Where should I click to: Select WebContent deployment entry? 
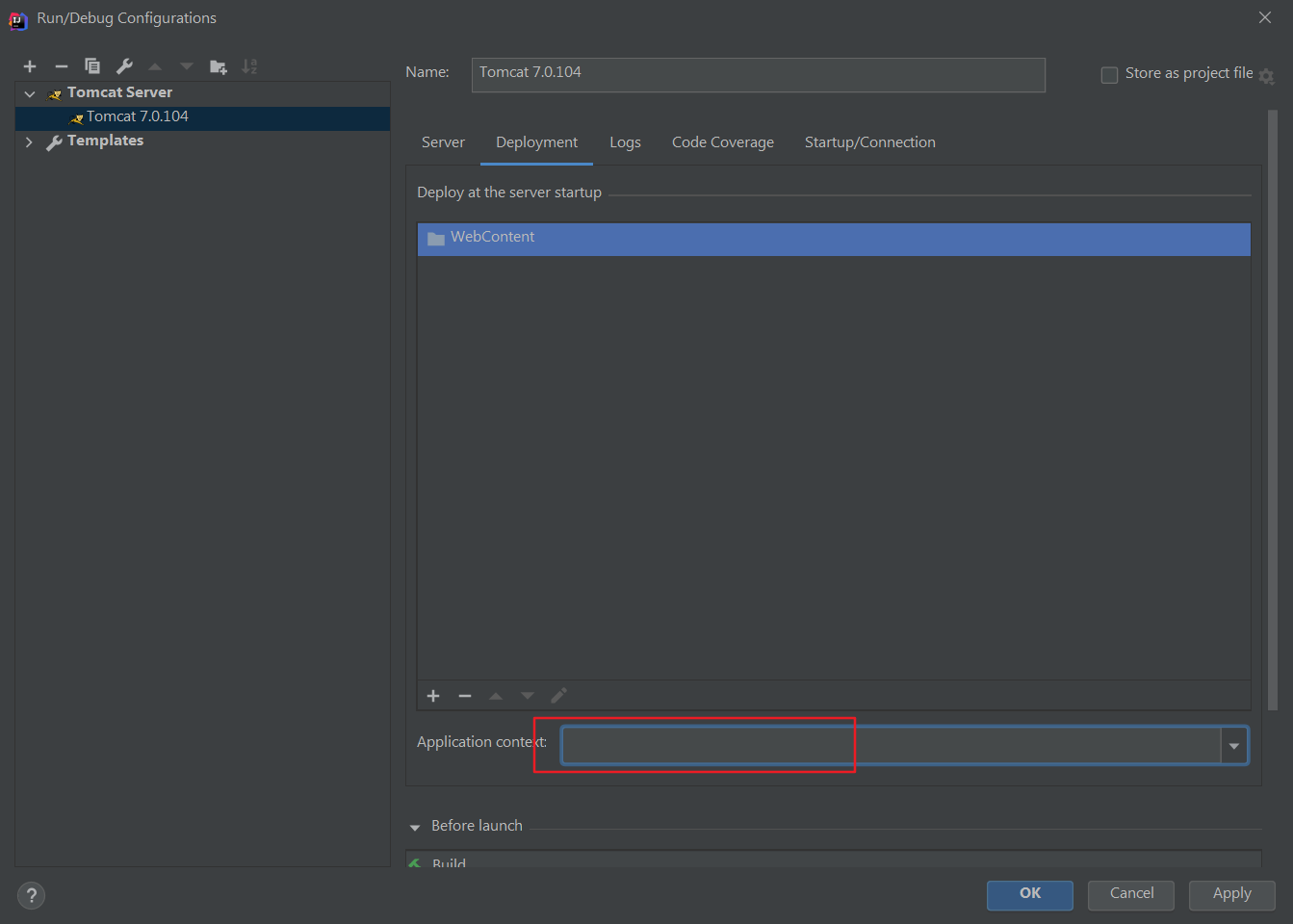(x=834, y=239)
